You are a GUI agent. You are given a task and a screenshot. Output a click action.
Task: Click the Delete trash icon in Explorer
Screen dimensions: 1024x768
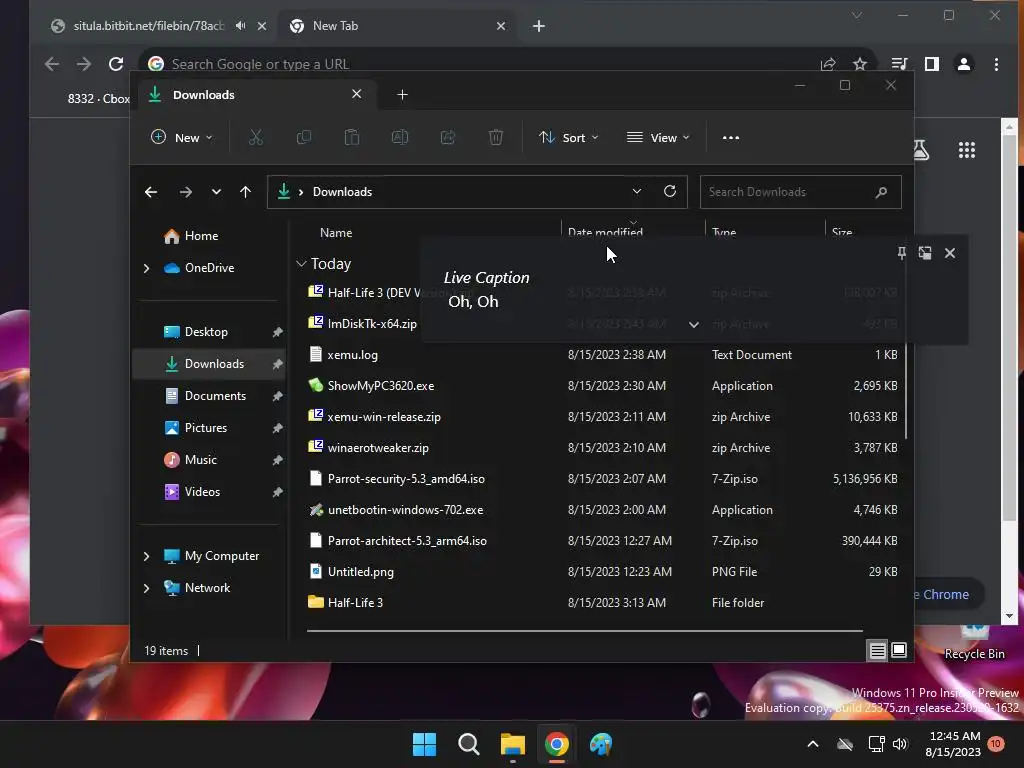(496, 138)
